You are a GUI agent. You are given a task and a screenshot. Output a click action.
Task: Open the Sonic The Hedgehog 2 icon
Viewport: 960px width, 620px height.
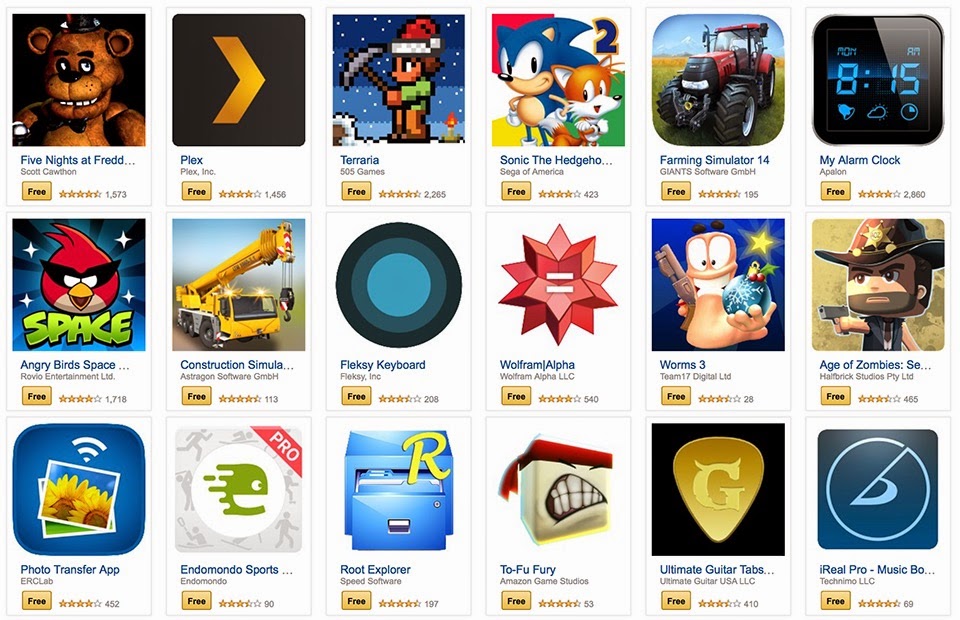558,80
